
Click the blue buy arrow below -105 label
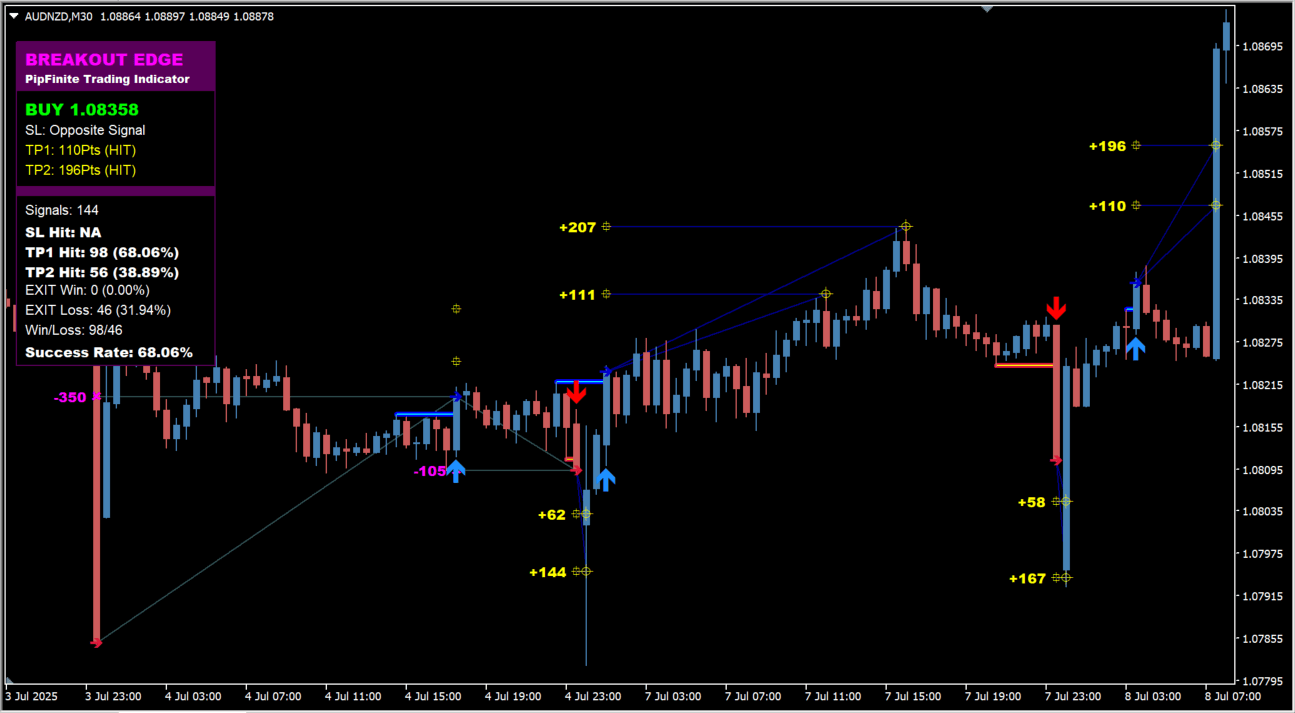pyautogui.click(x=456, y=471)
